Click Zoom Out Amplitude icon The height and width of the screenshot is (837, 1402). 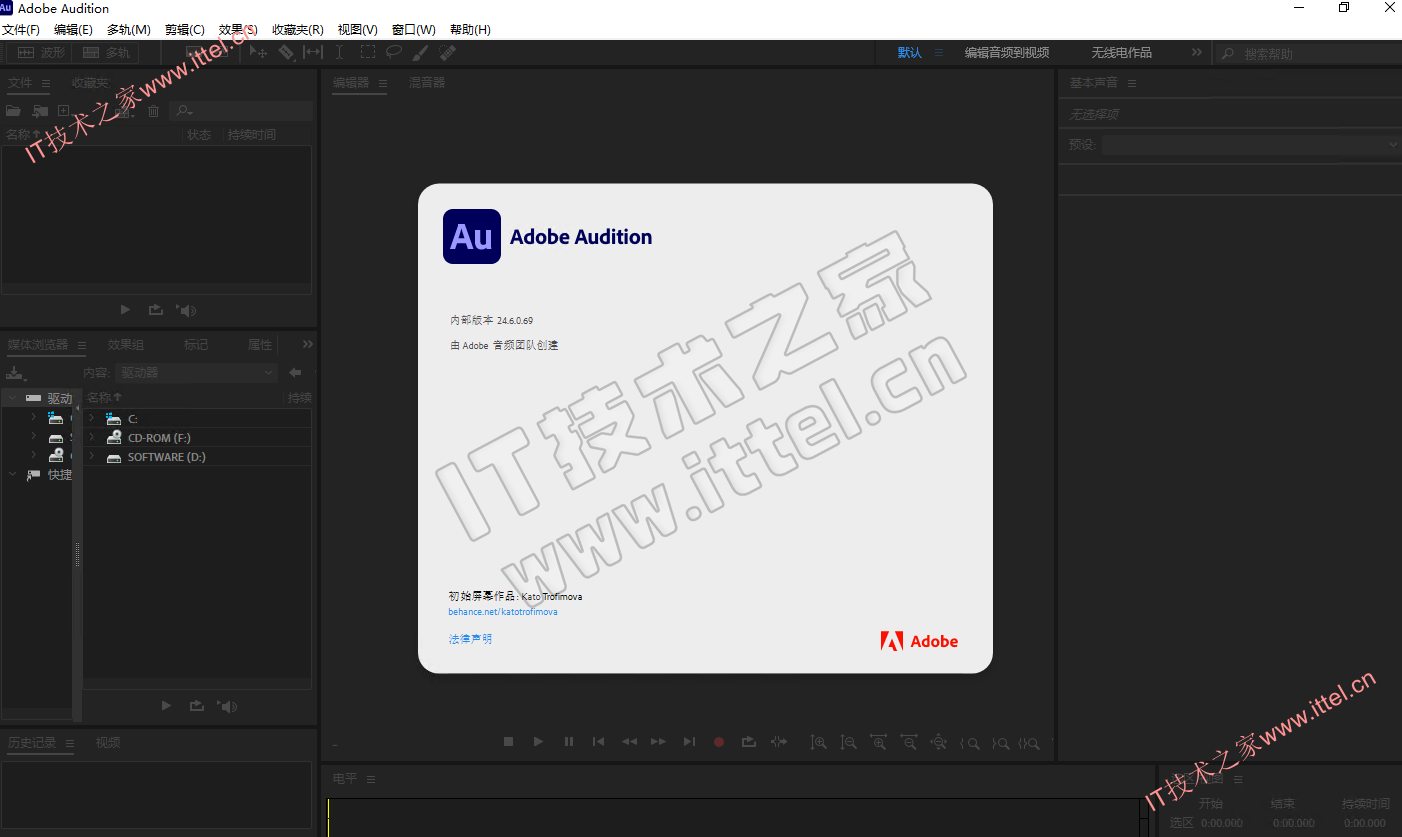(x=849, y=743)
